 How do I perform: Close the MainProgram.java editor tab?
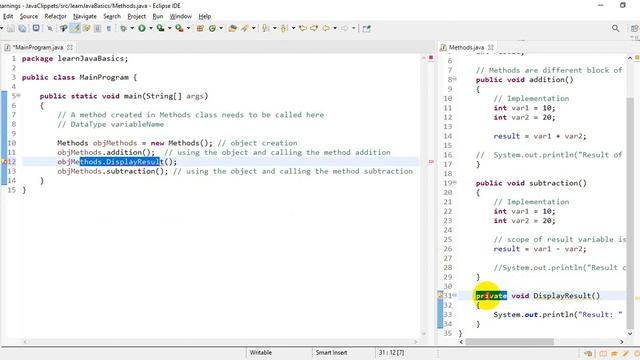click(x=70, y=47)
